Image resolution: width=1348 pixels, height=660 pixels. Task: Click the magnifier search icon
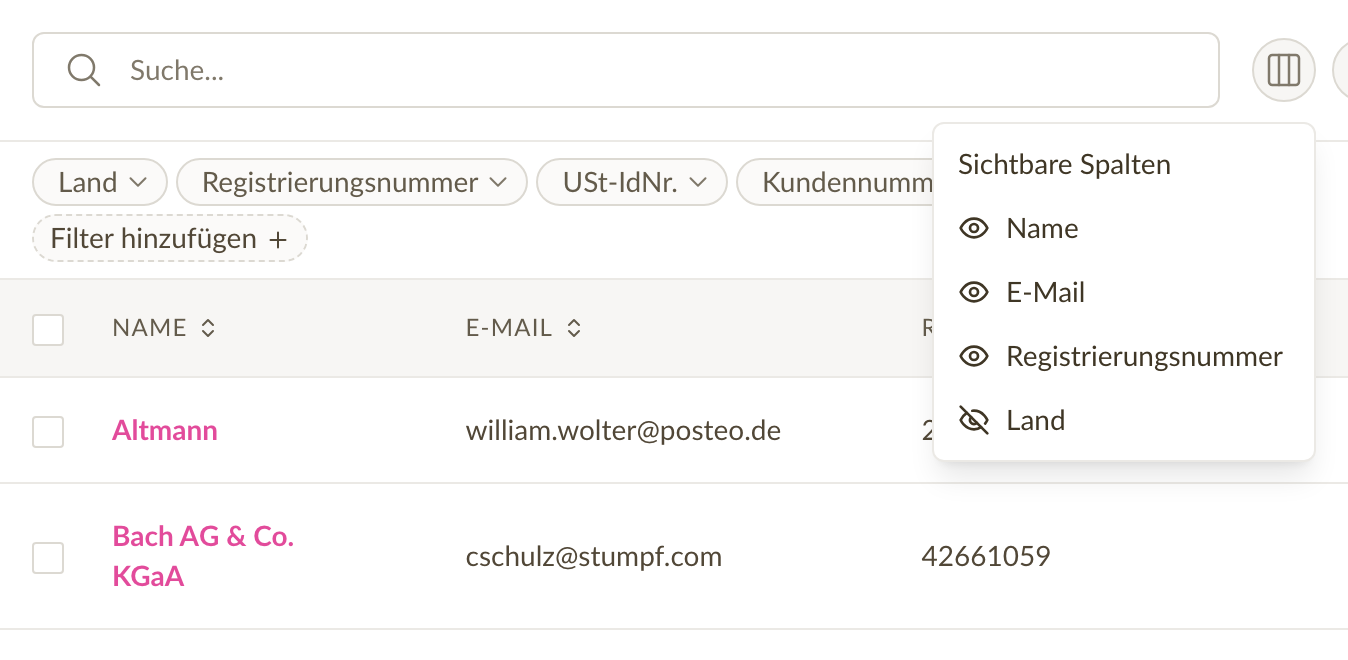(83, 70)
